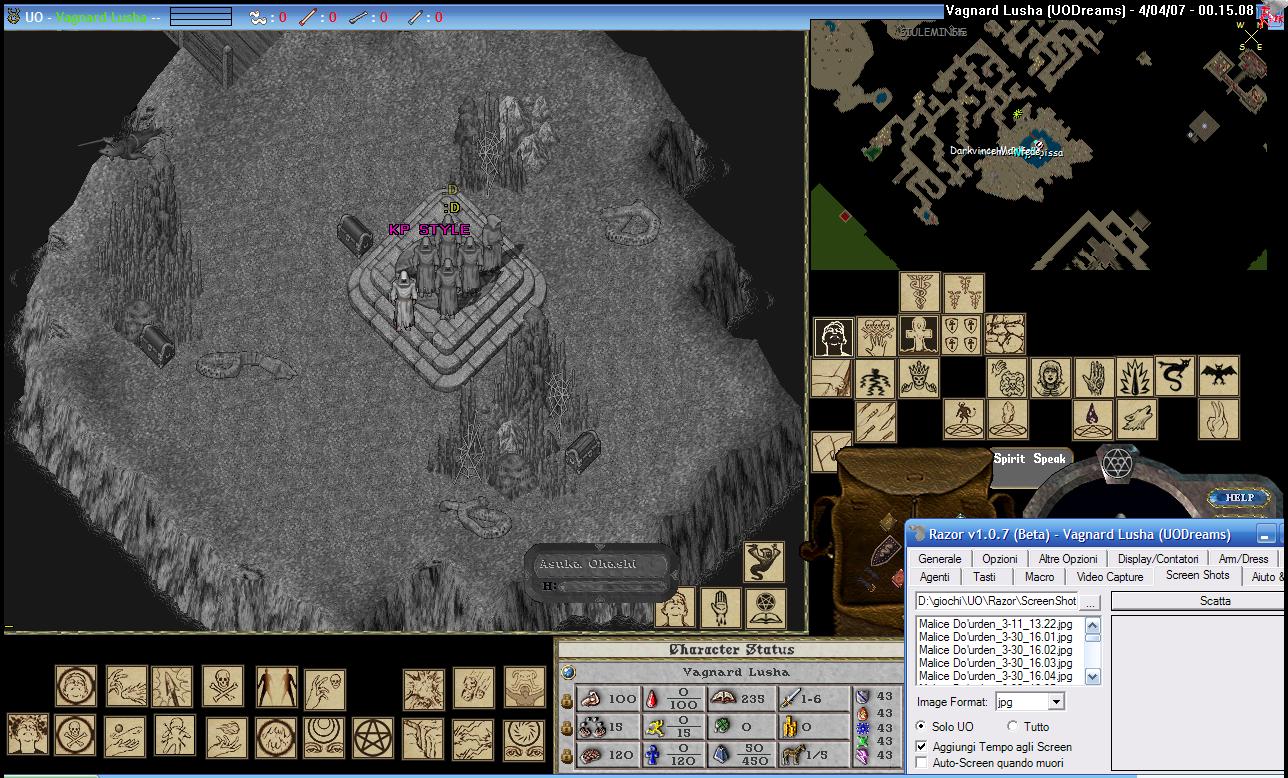The height and width of the screenshot is (778, 1288).
Task: Click the two humanoid silhouettes spell icon
Action: click(x=276, y=687)
